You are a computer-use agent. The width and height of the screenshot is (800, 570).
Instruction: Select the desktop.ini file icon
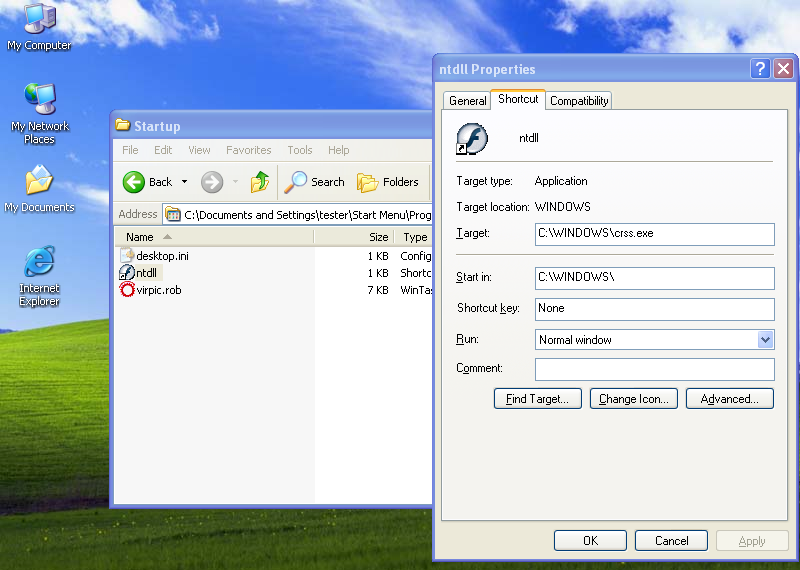click(127, 256)
